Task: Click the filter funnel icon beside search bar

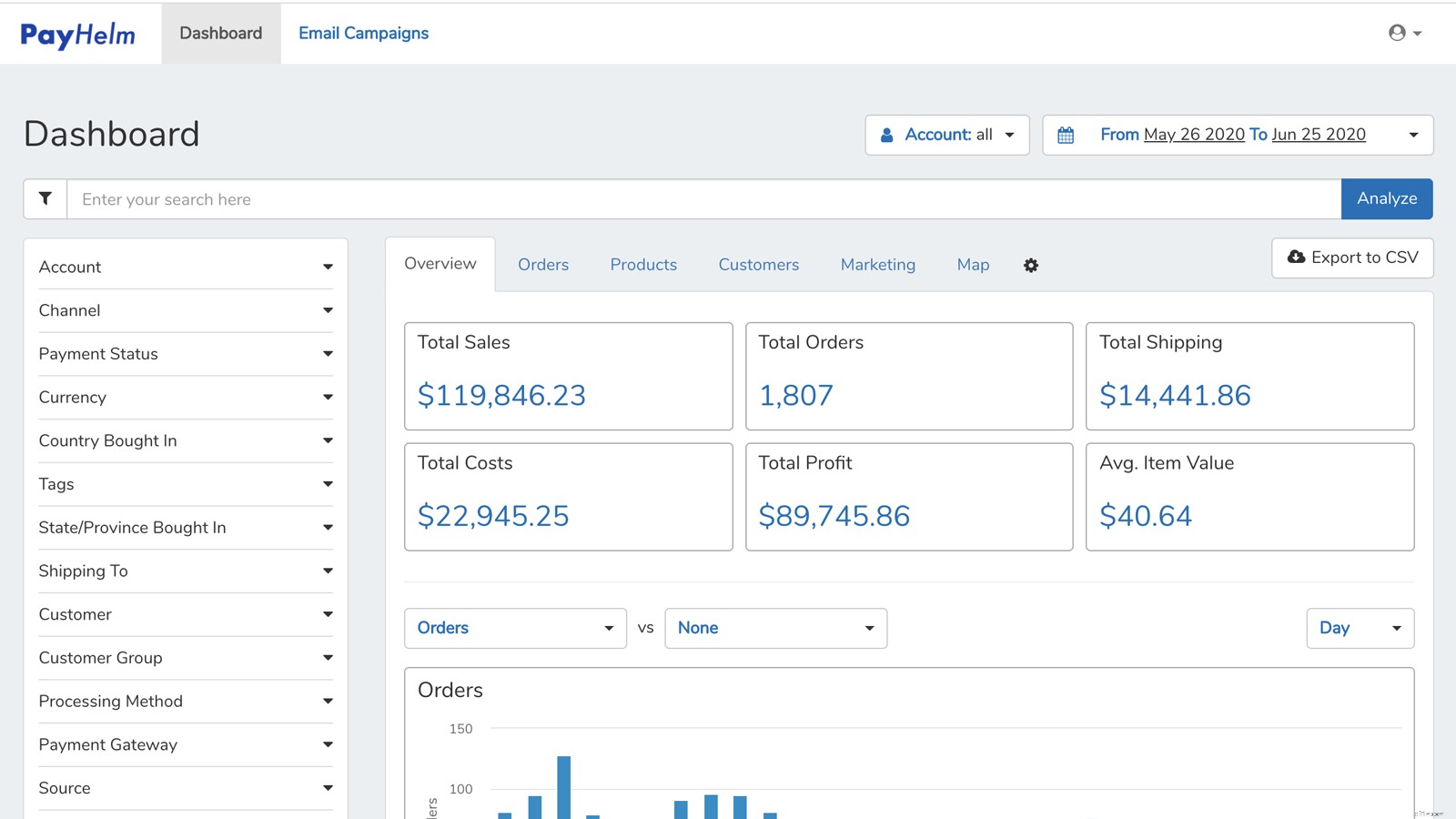Action: [44, 198]
